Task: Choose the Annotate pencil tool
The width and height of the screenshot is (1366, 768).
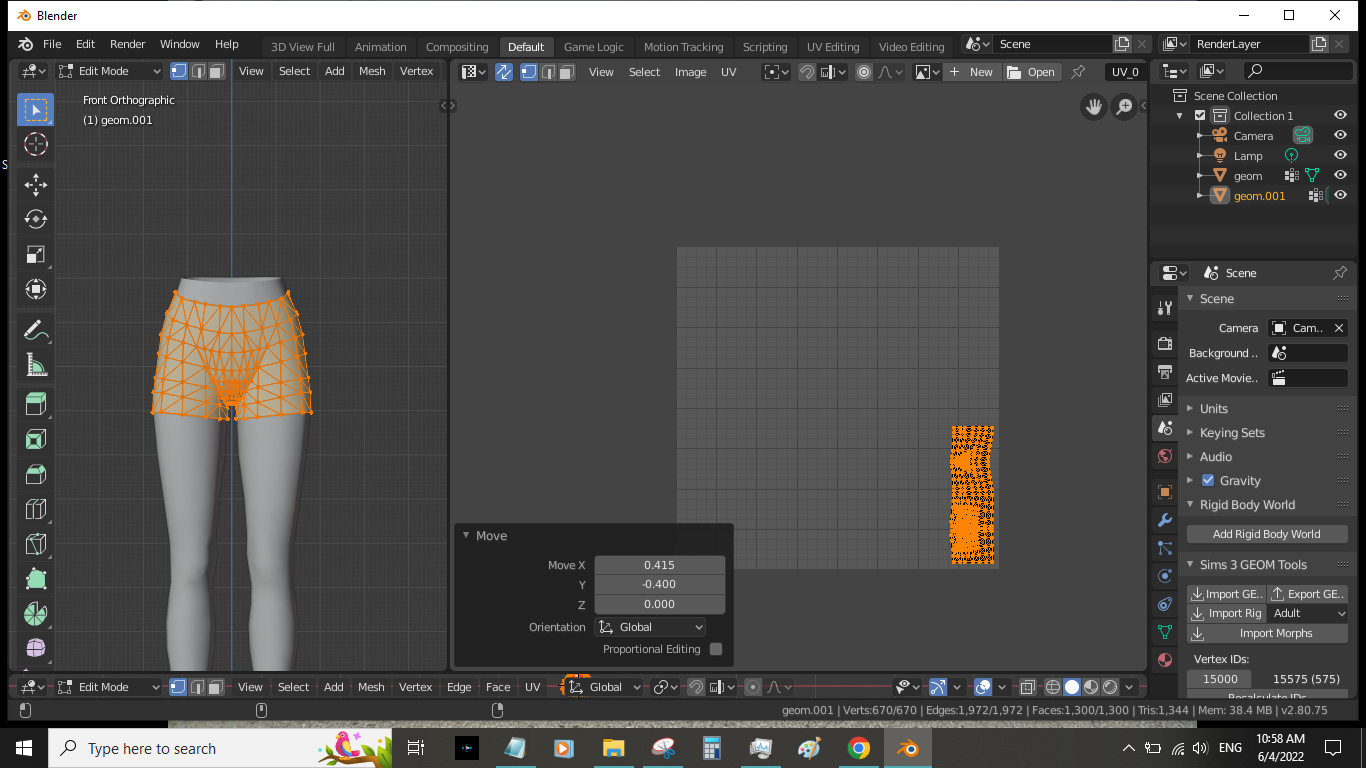Action: pos(35,329)
